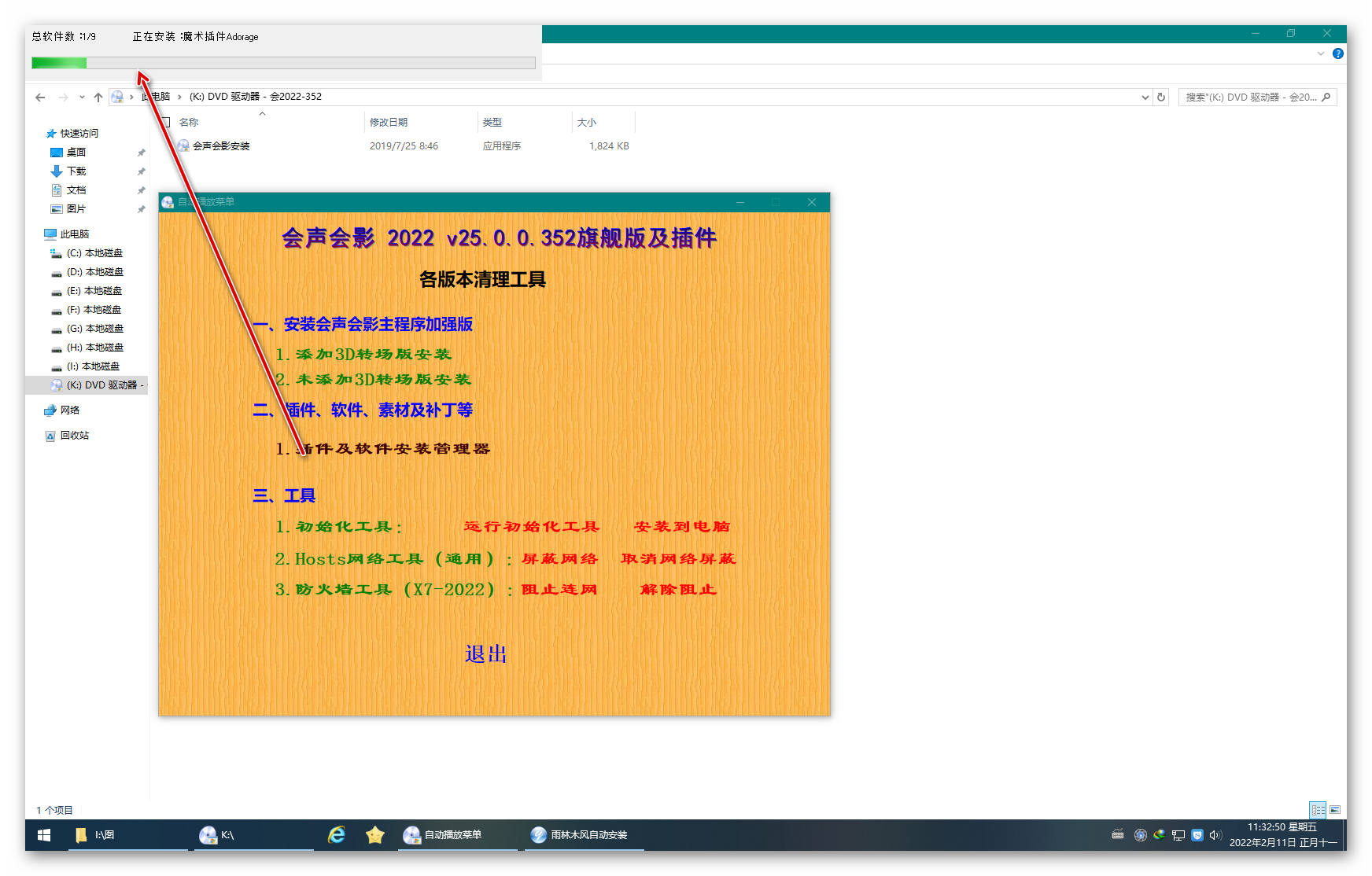Launch Internet Explorer from taskbar
The image size is (1372, 876).
tap(337, 835)
